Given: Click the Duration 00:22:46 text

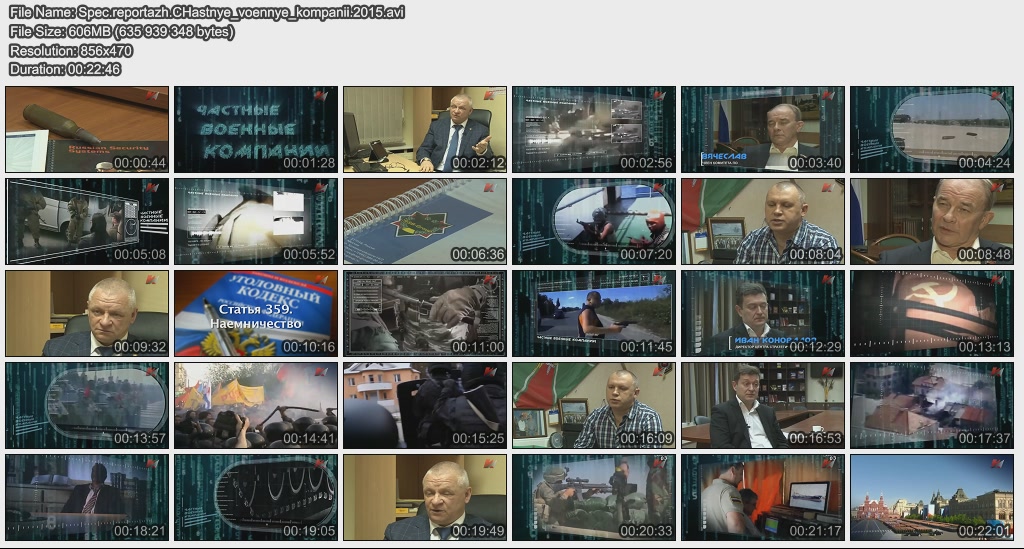Looking at the screenshot, I should coord(65,69).
